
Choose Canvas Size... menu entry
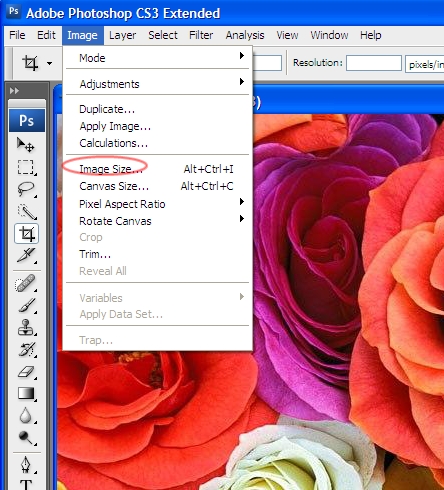tap(157, 186)
